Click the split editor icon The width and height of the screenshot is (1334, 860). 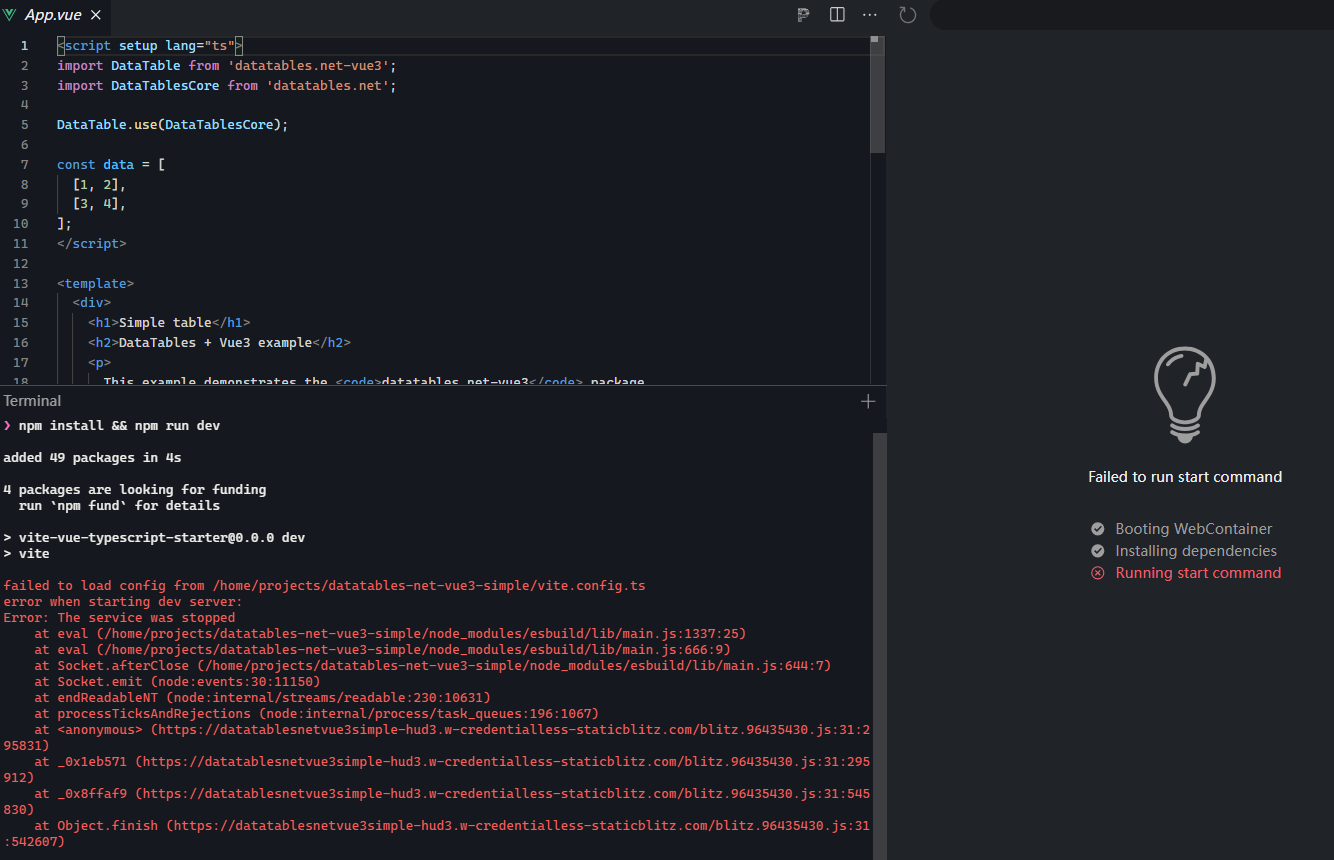(x=837, y=15)
